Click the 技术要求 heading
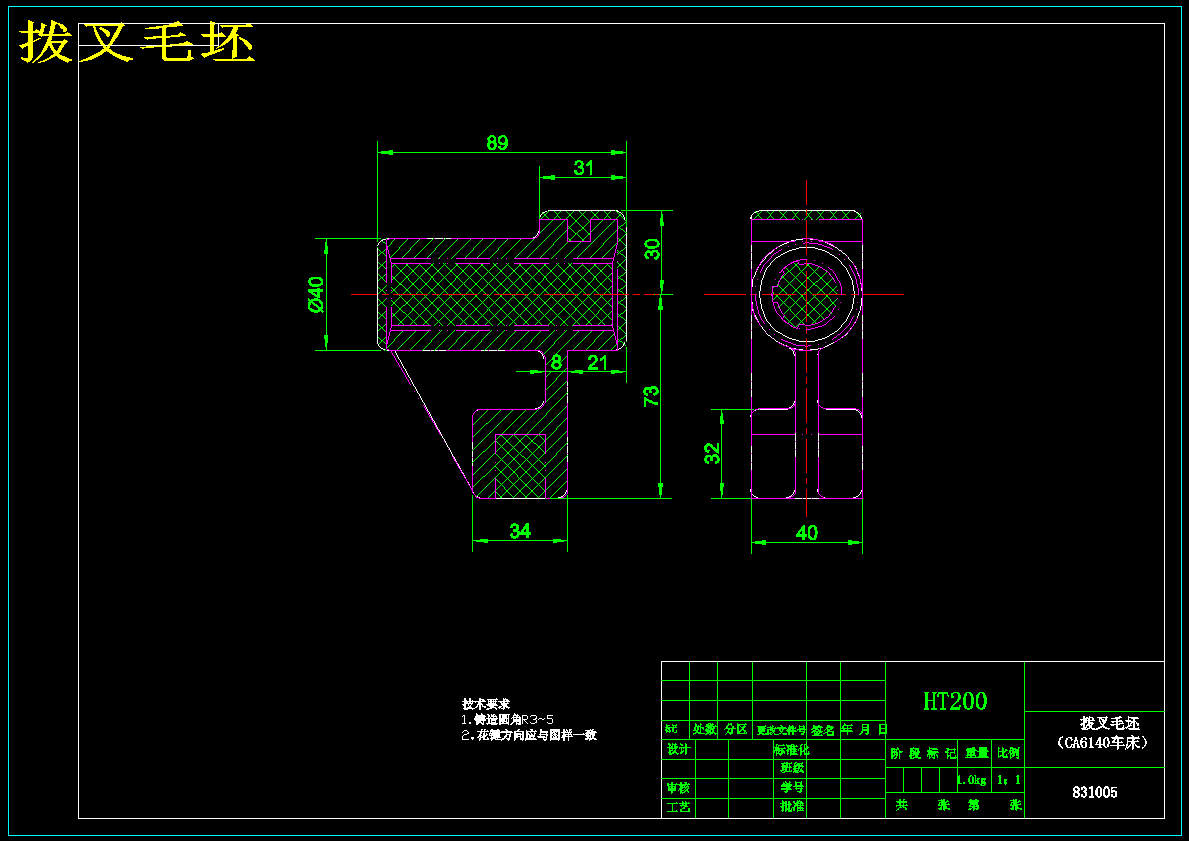This screenshot has width=1189, height=841. [x=486, y=704]
